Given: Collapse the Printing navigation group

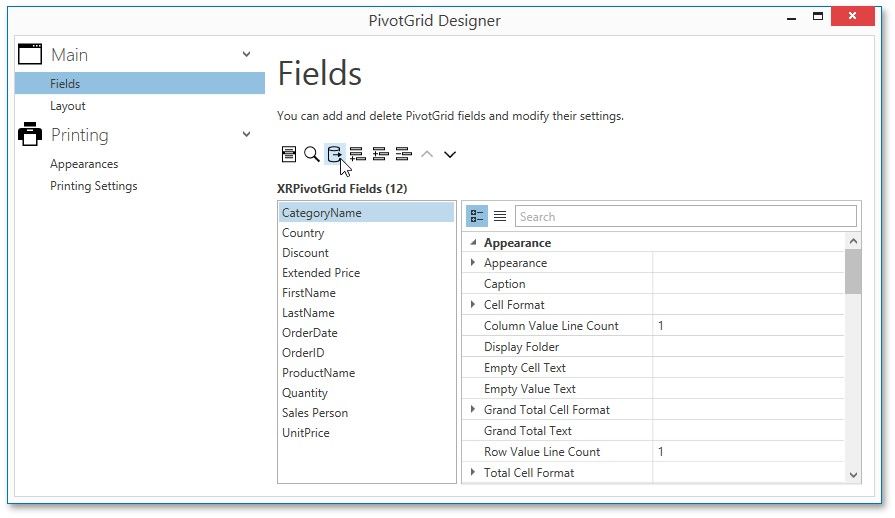Looking at the screenshot, I should tap(246, 135).
